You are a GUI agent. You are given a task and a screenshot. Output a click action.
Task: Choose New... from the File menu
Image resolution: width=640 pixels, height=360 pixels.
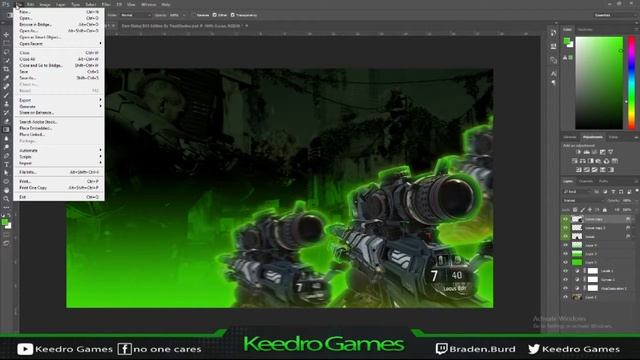59,12
